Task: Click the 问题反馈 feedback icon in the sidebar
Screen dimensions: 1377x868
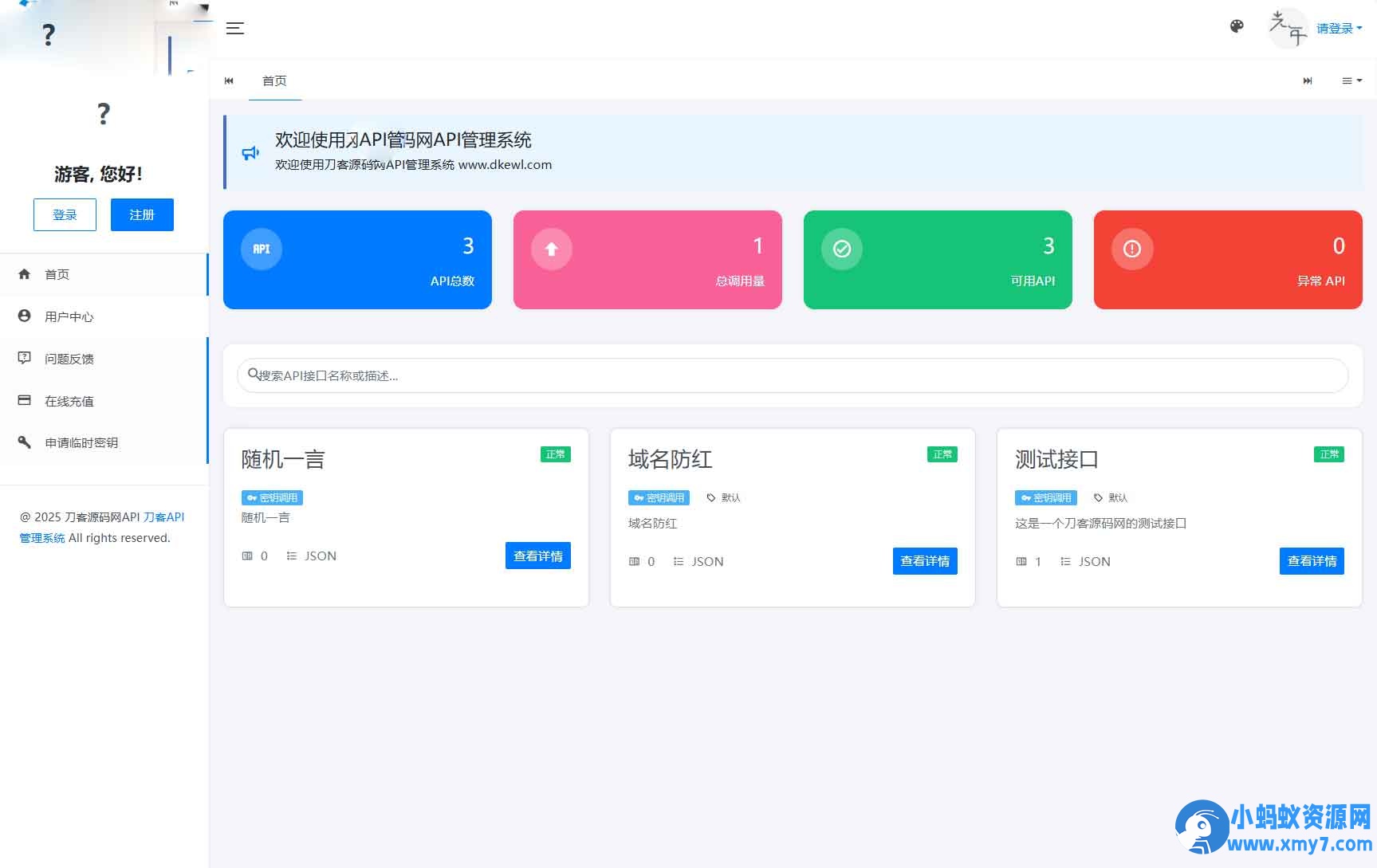Action: pos(24,358)
